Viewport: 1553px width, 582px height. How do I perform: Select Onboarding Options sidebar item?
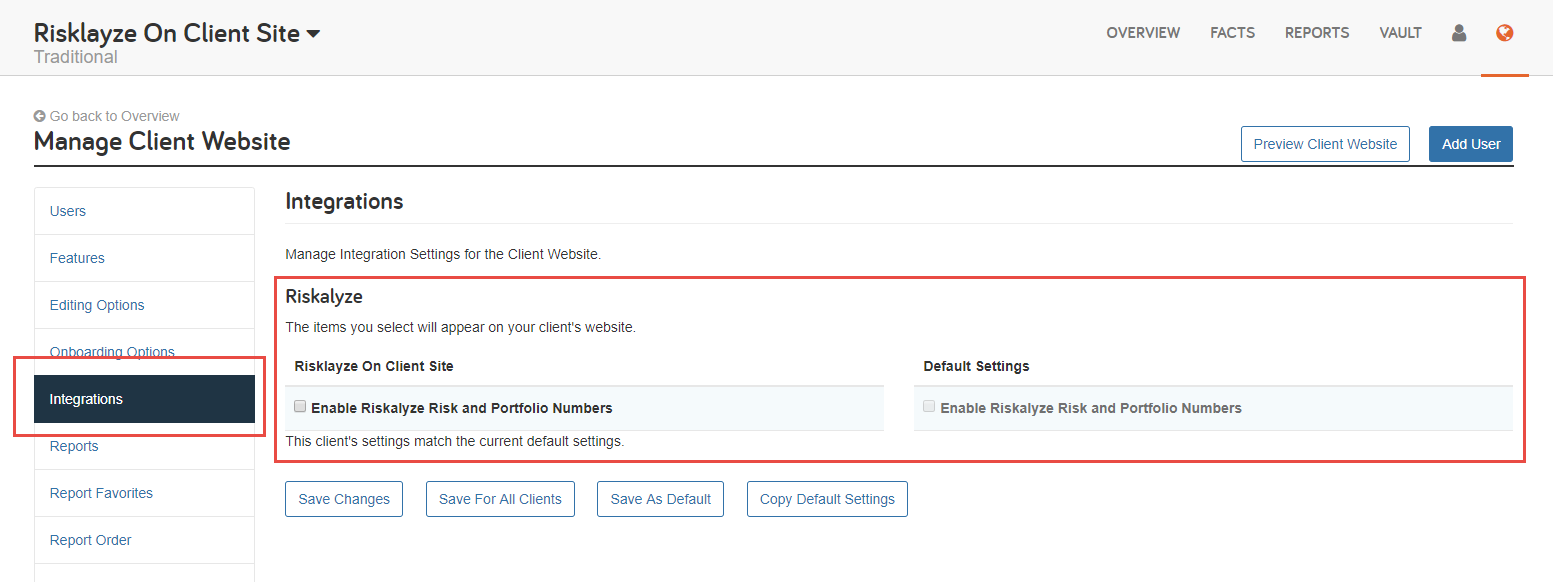[x=144, y=351]
